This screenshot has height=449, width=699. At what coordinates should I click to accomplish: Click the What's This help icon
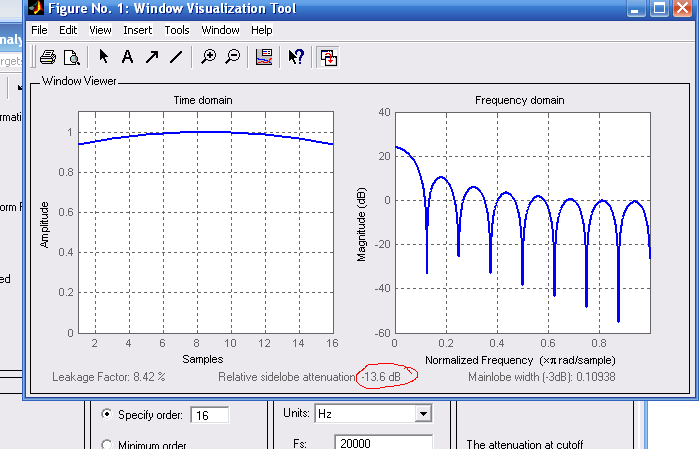tap(296, 57)
